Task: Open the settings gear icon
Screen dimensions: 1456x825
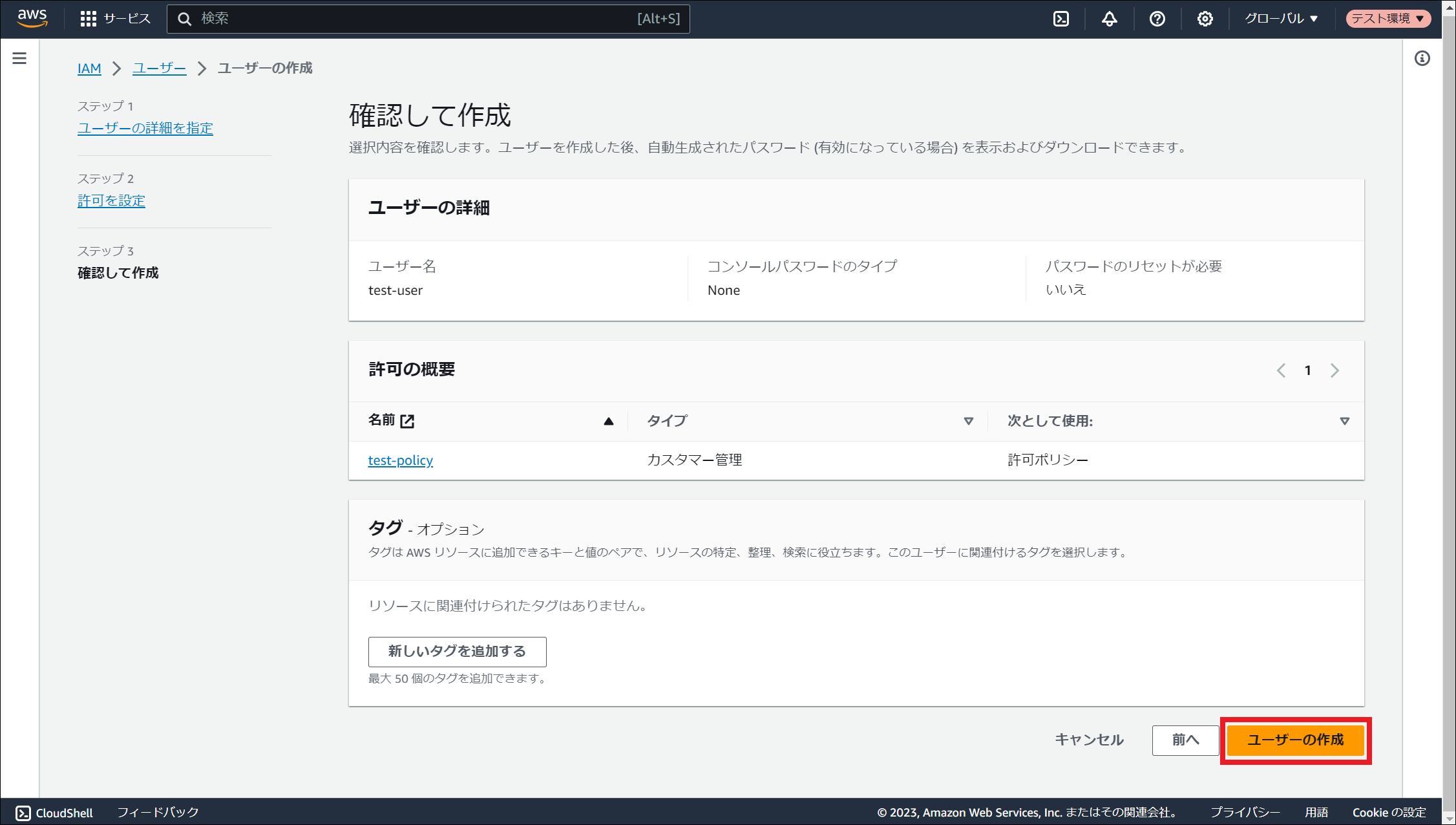Action: (1205, 19)
